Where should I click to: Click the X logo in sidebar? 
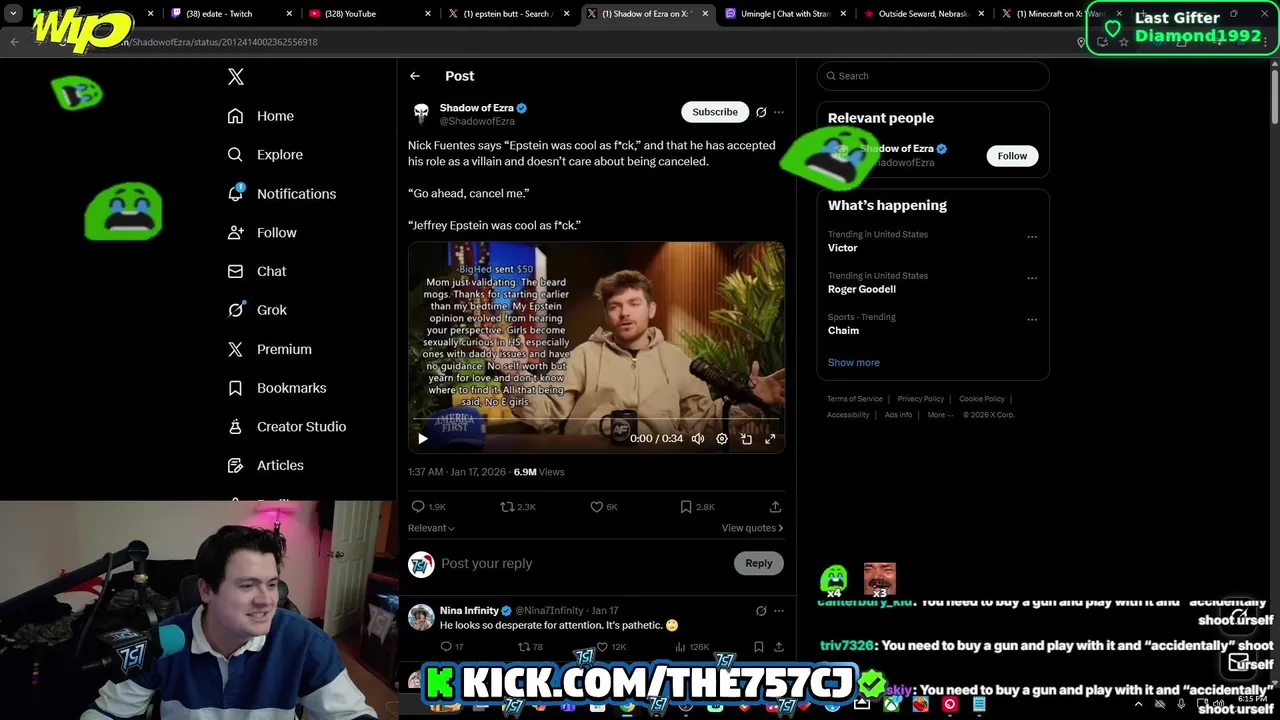coord(235,76)
